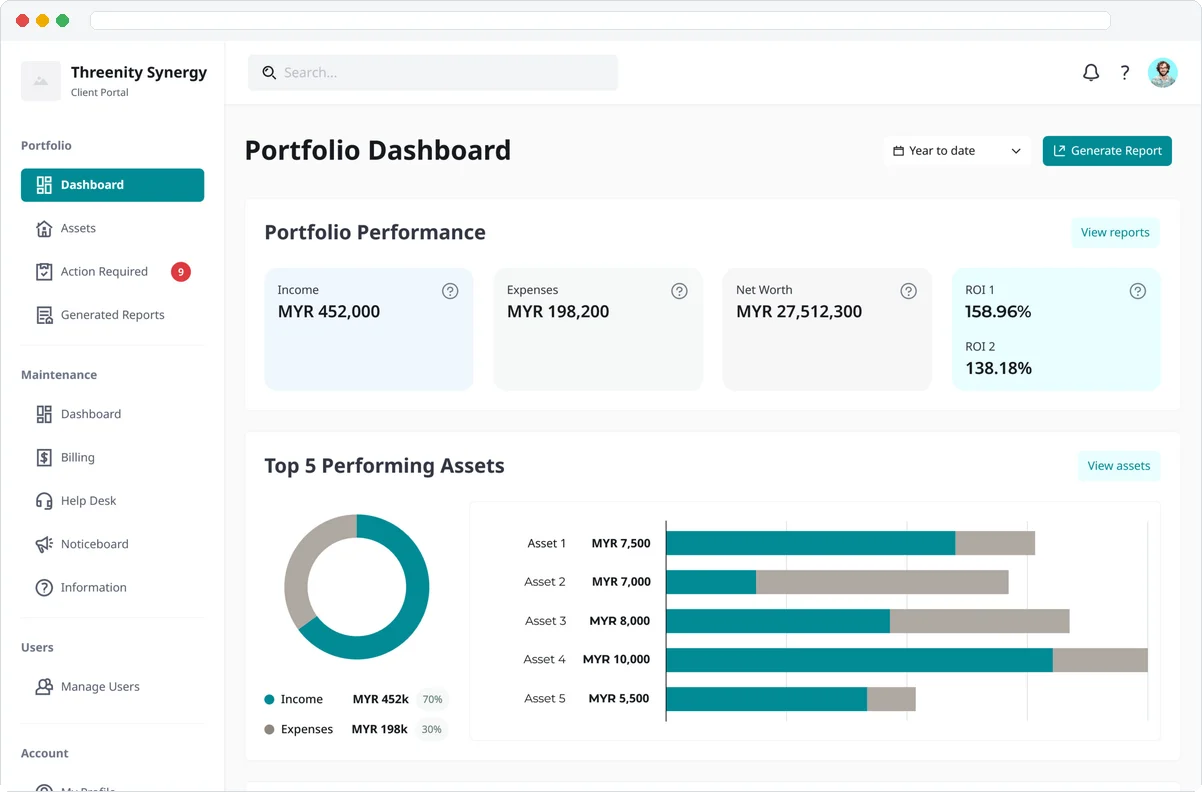The height and width of the screenshot is (792, 1202).
Task: Open the user avatar menu
Action: (x=1163, y=72)
